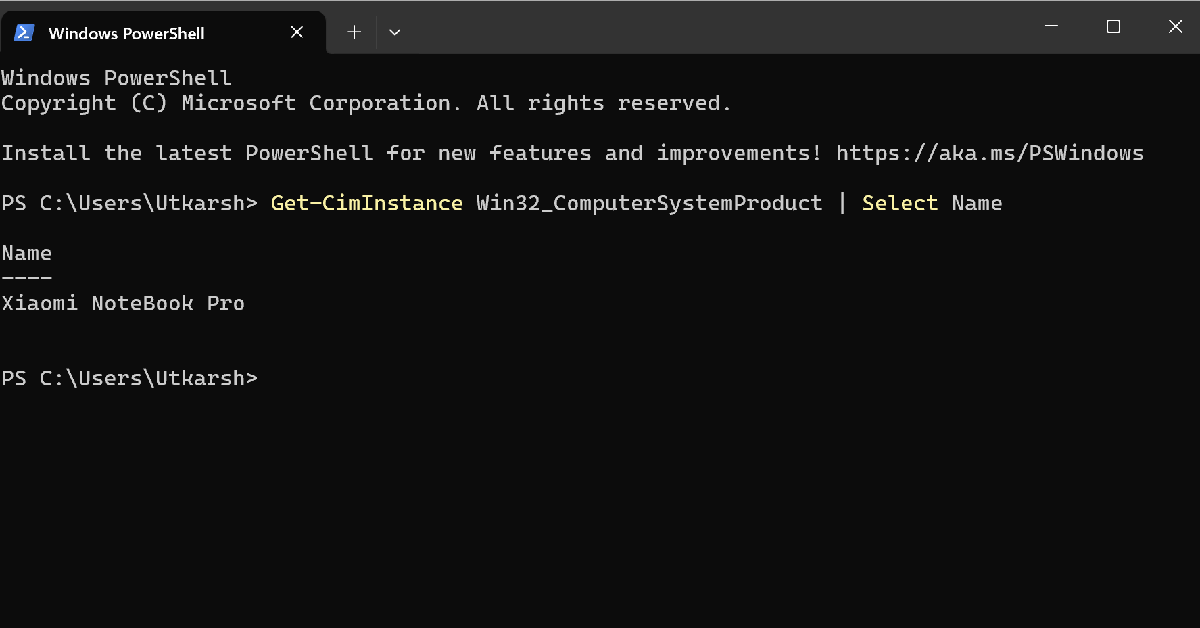Close the terminal window
Viewport: 1200px width, 628px height.
(1175, 28)
